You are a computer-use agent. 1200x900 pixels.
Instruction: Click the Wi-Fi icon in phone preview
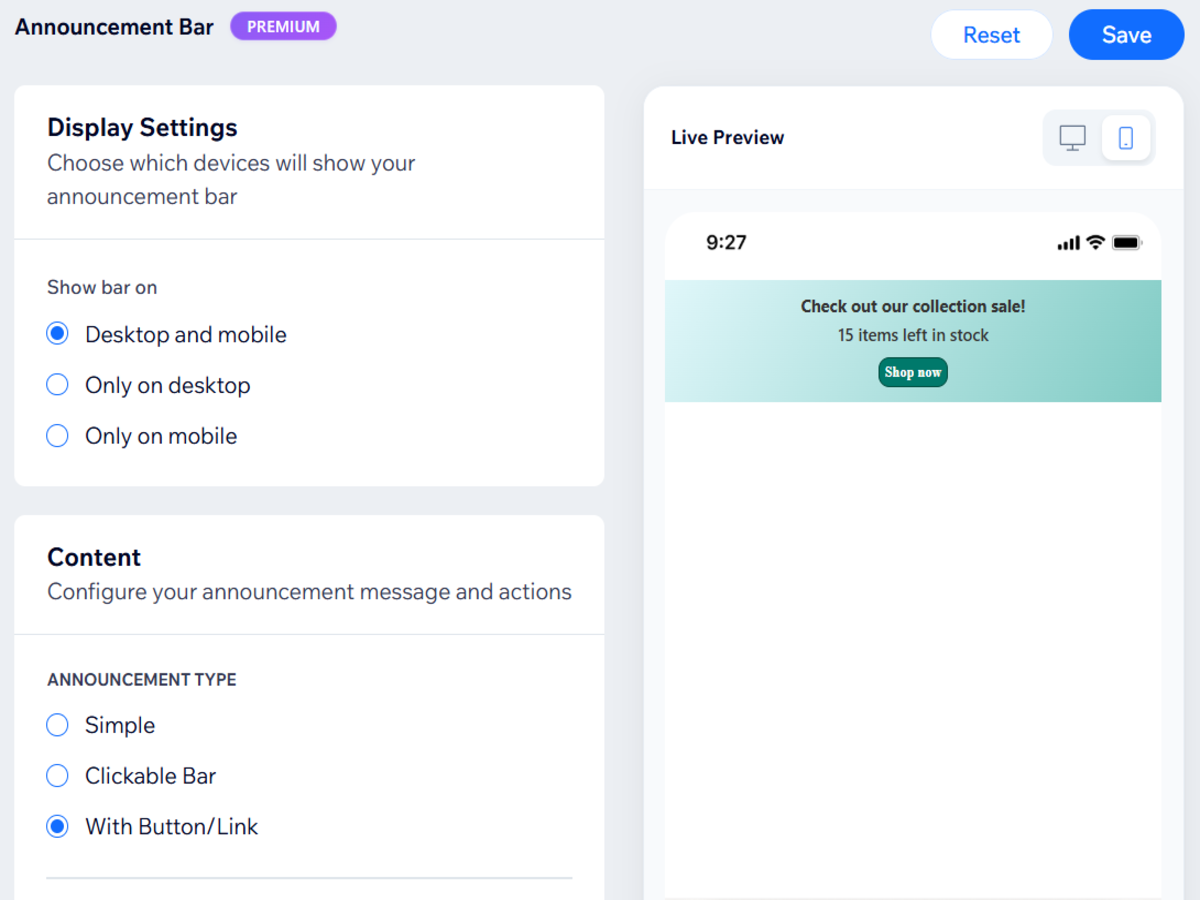tap(1096, 242)
